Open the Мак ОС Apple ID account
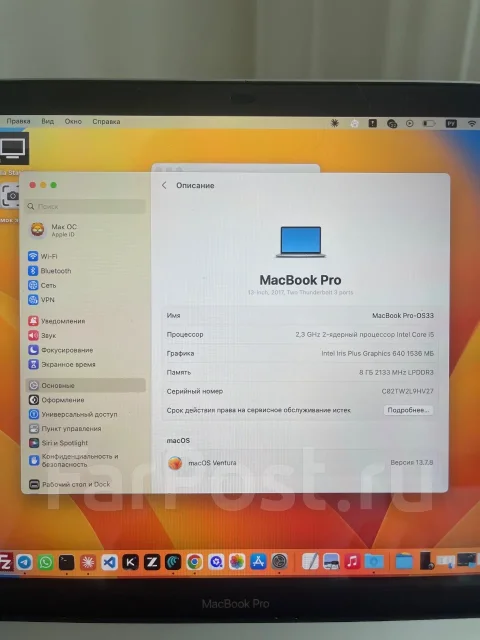Screen dimensions: 480x640 pyautogui.click(x=54, y=230)
